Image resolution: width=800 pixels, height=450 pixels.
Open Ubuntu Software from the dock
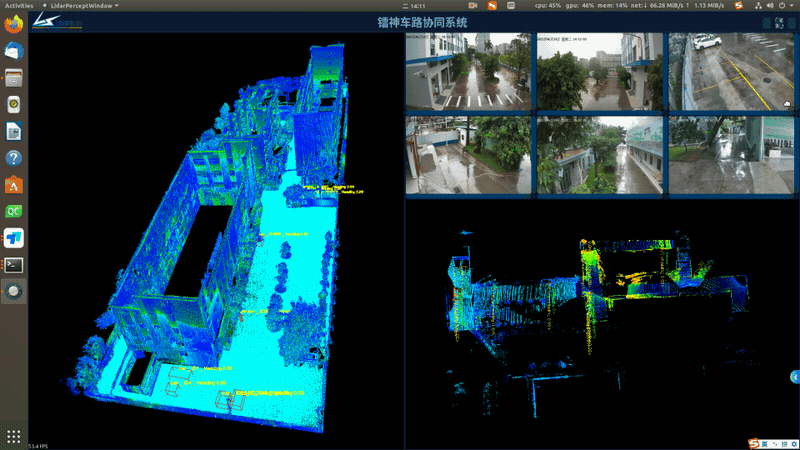pos(14,185)
